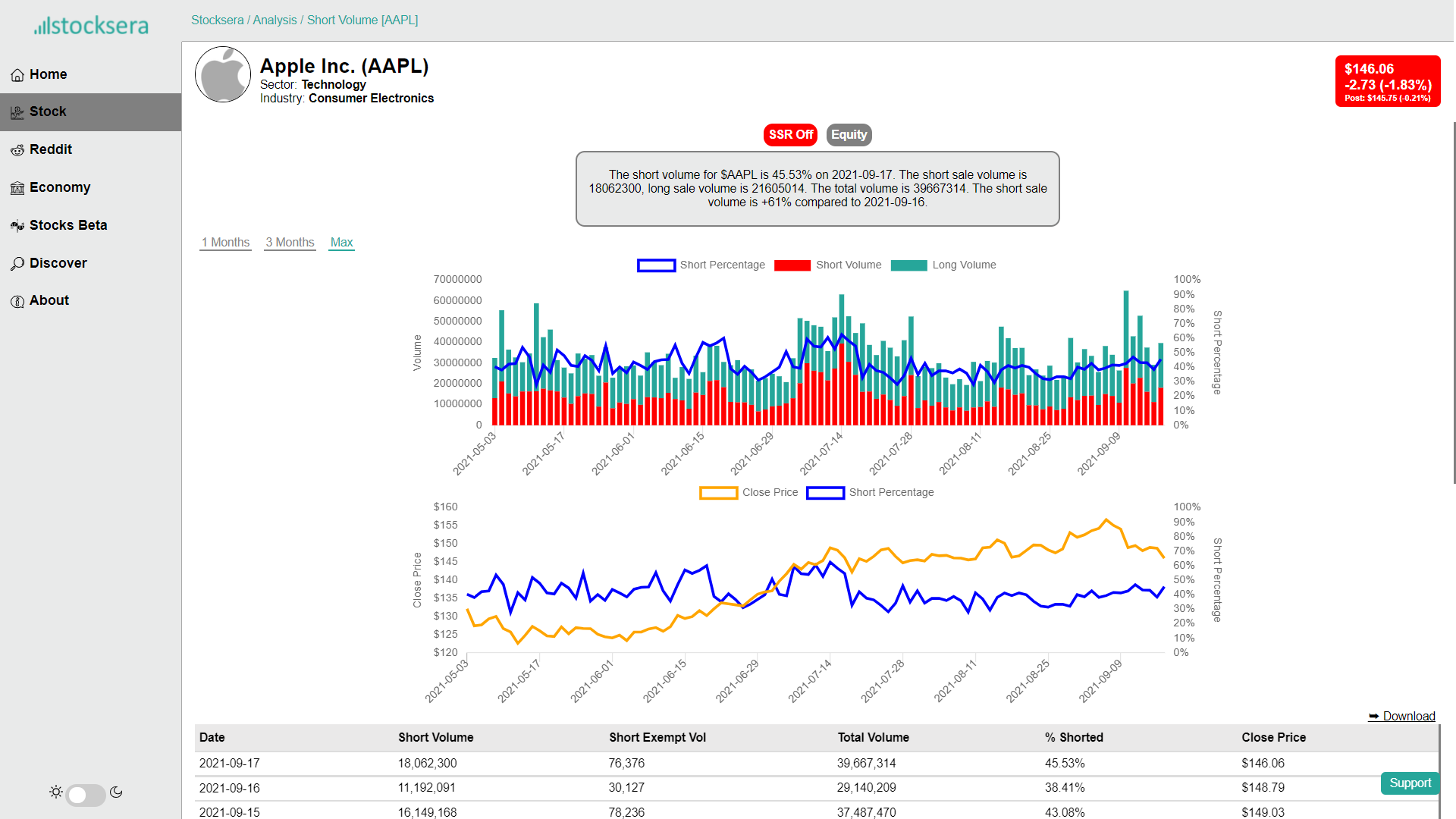Click the blue Short Percentage legend swatch
This screenshot has height=819, width=1456.
pyautogui.click(x=656, y=265)
